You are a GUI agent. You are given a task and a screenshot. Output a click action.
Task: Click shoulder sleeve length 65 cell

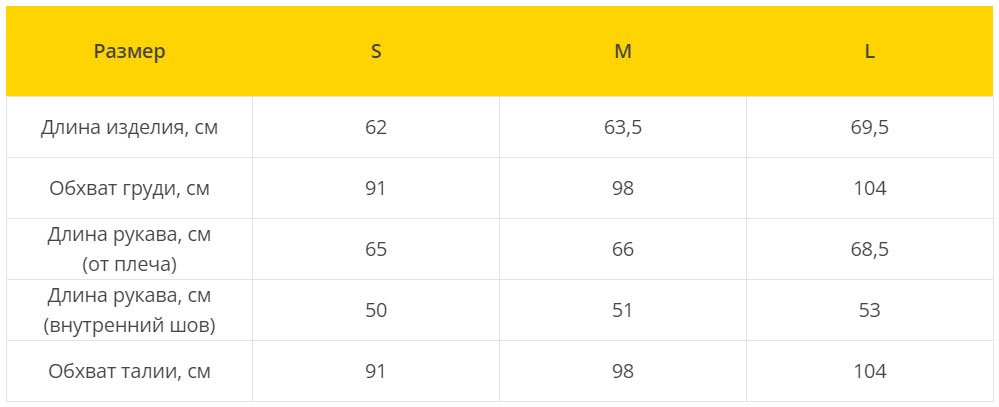376,249
